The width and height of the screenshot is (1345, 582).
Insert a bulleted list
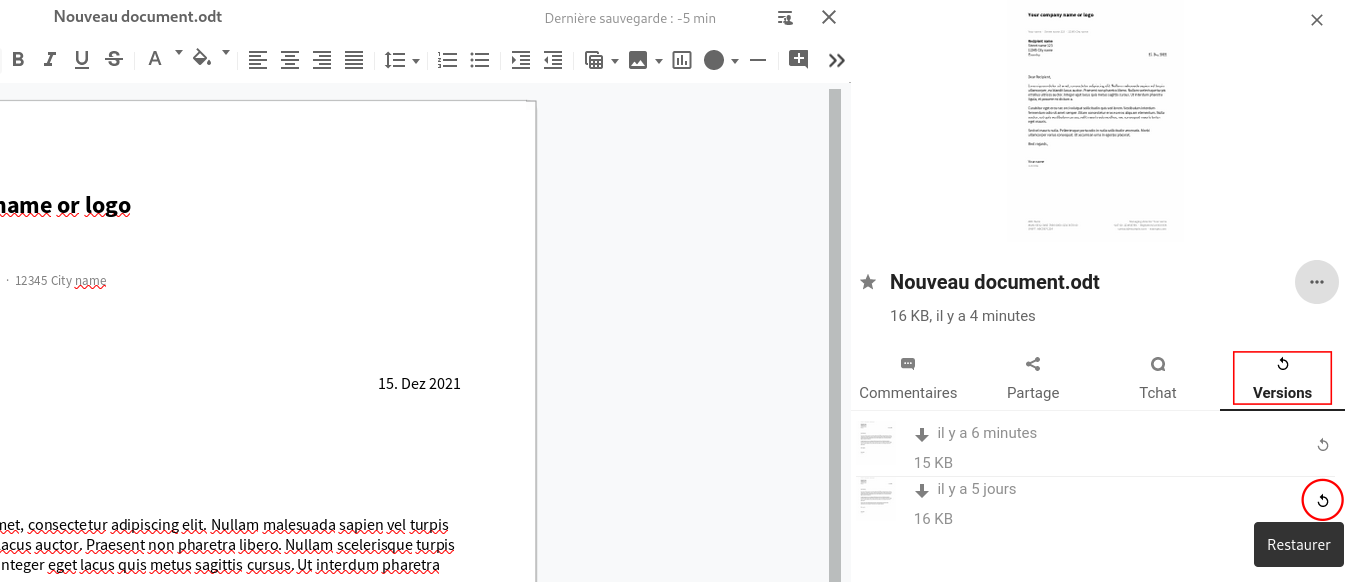click(x=480, y=60)
